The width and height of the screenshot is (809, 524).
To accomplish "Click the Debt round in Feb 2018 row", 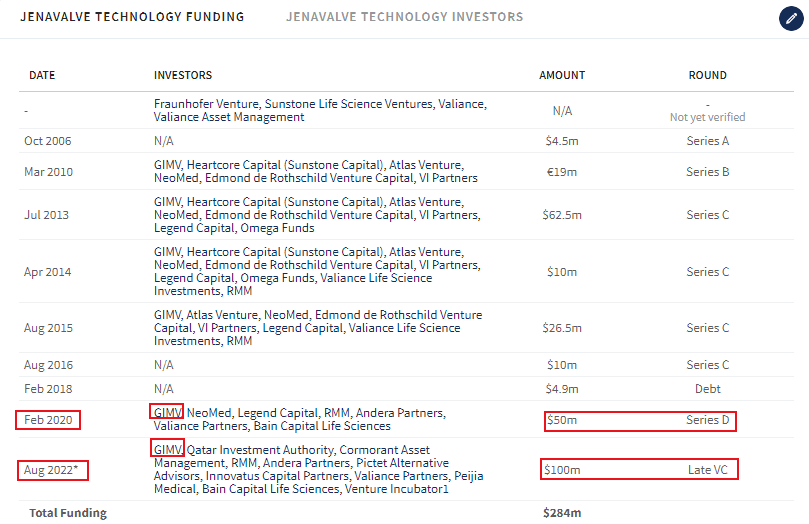I will tap(707, 388).
